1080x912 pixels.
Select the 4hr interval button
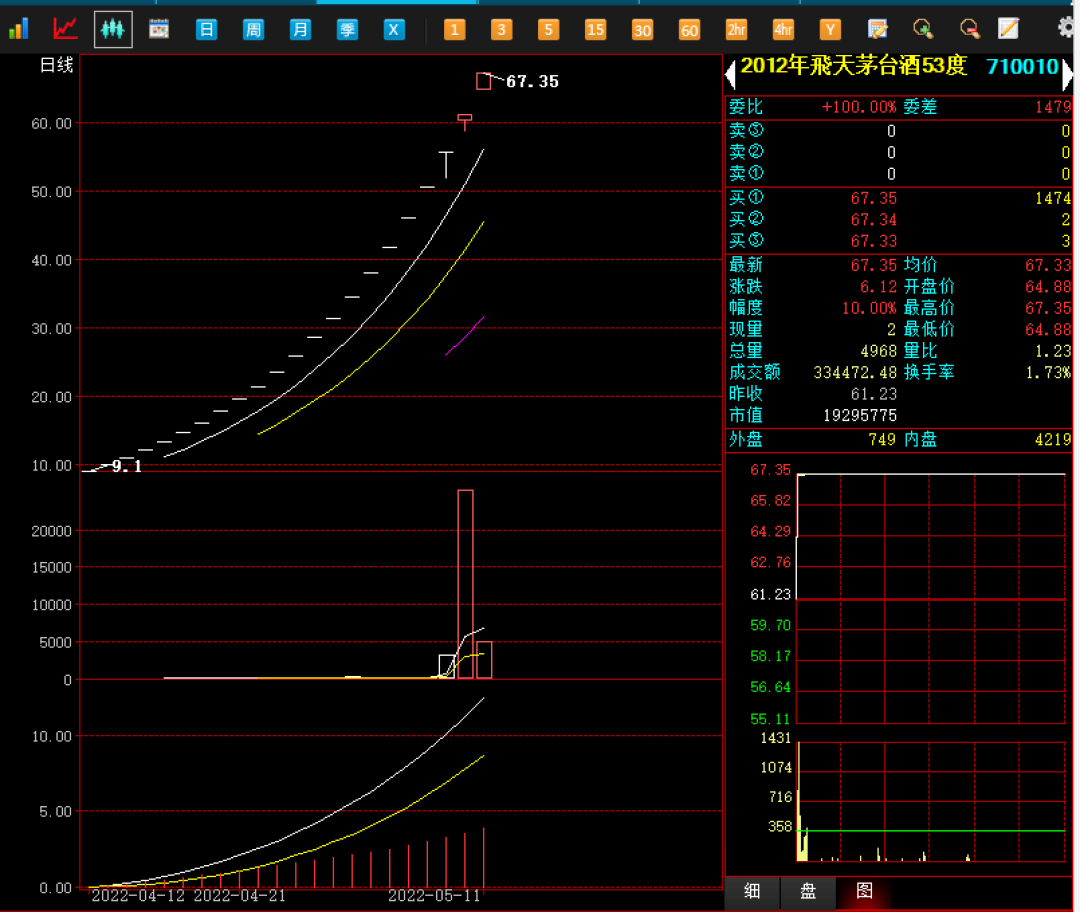point(783,30)
